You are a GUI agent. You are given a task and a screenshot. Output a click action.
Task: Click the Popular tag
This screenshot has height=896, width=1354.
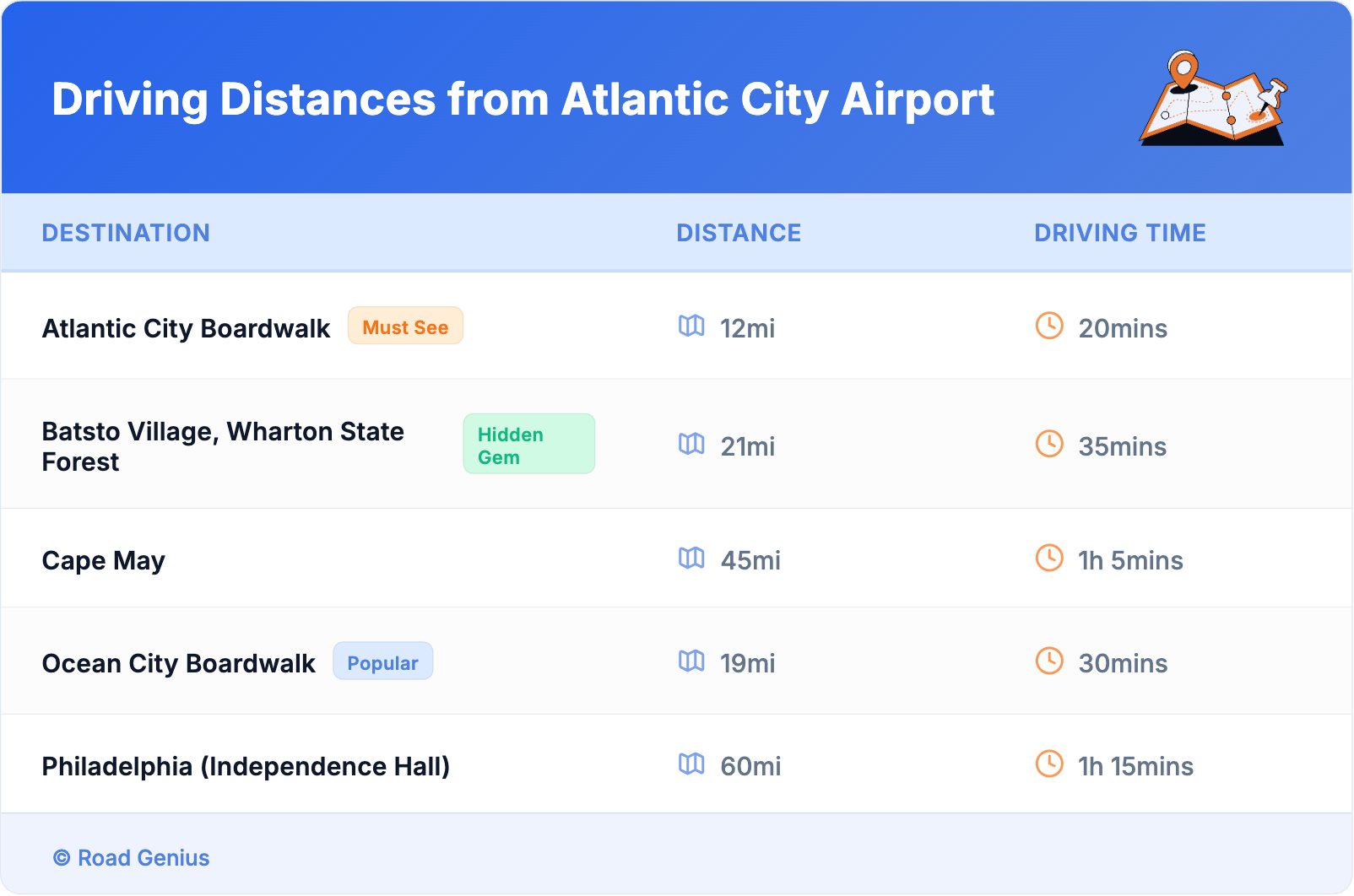point(382,662)
